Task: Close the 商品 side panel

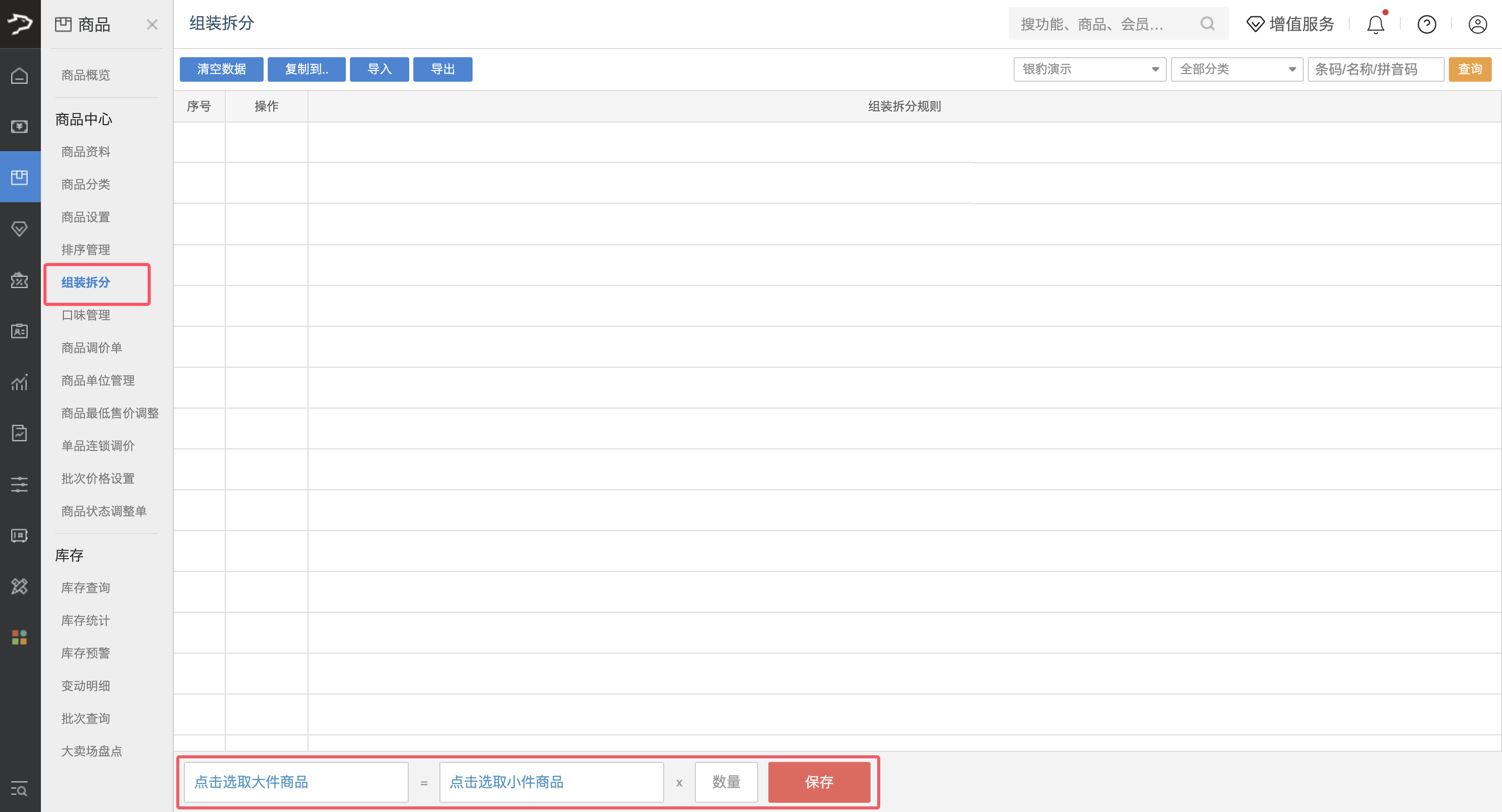Action: point(152,25)
